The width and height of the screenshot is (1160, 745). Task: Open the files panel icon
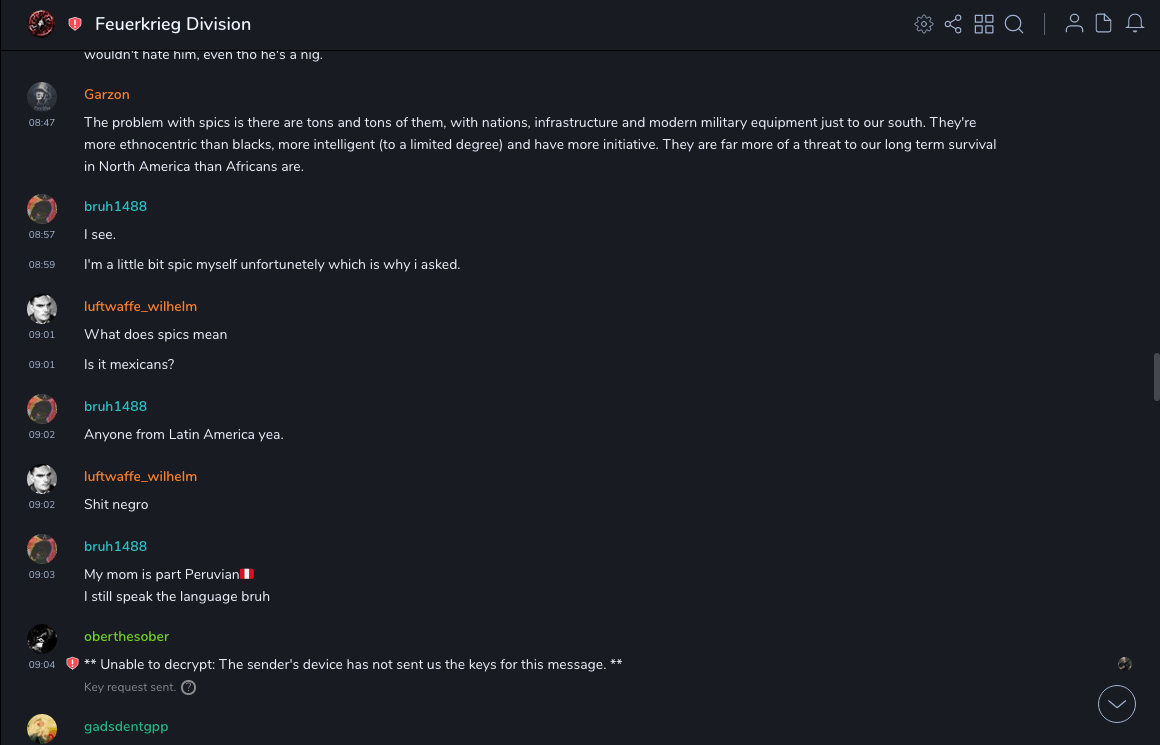[x=1104, y=24]
